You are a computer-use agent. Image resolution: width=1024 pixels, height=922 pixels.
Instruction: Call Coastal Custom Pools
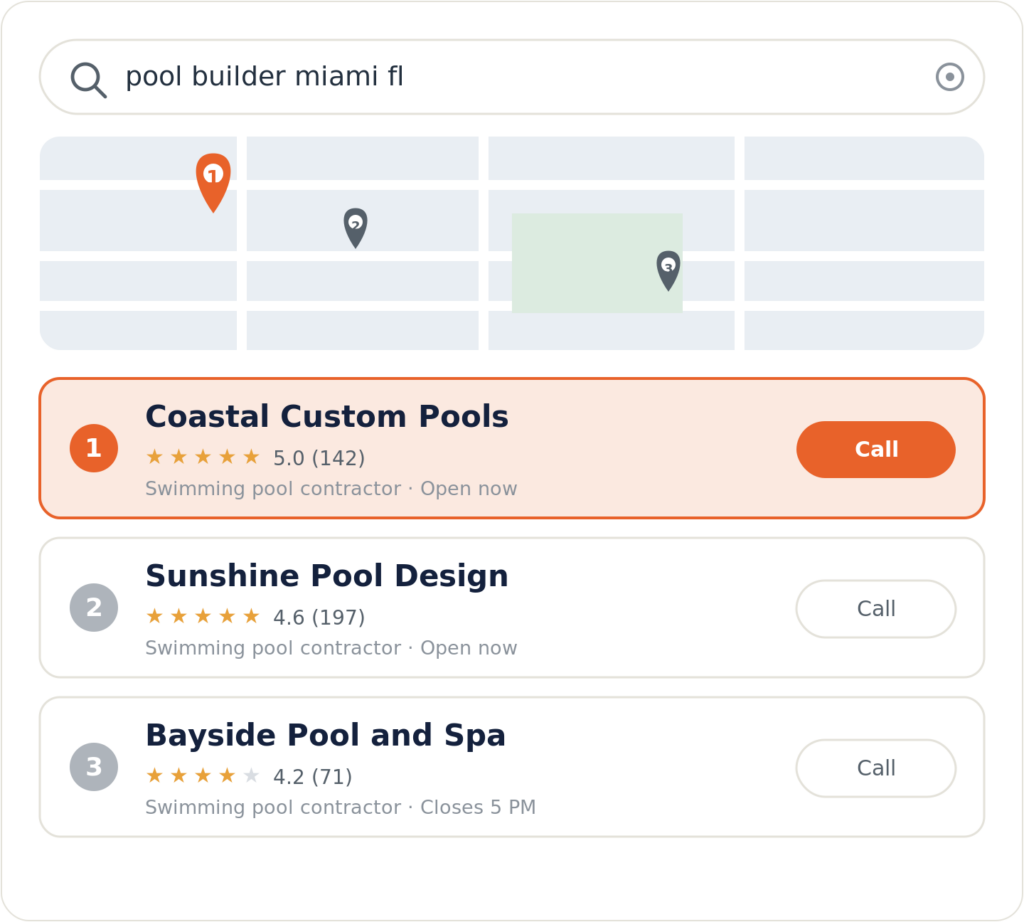876,449
